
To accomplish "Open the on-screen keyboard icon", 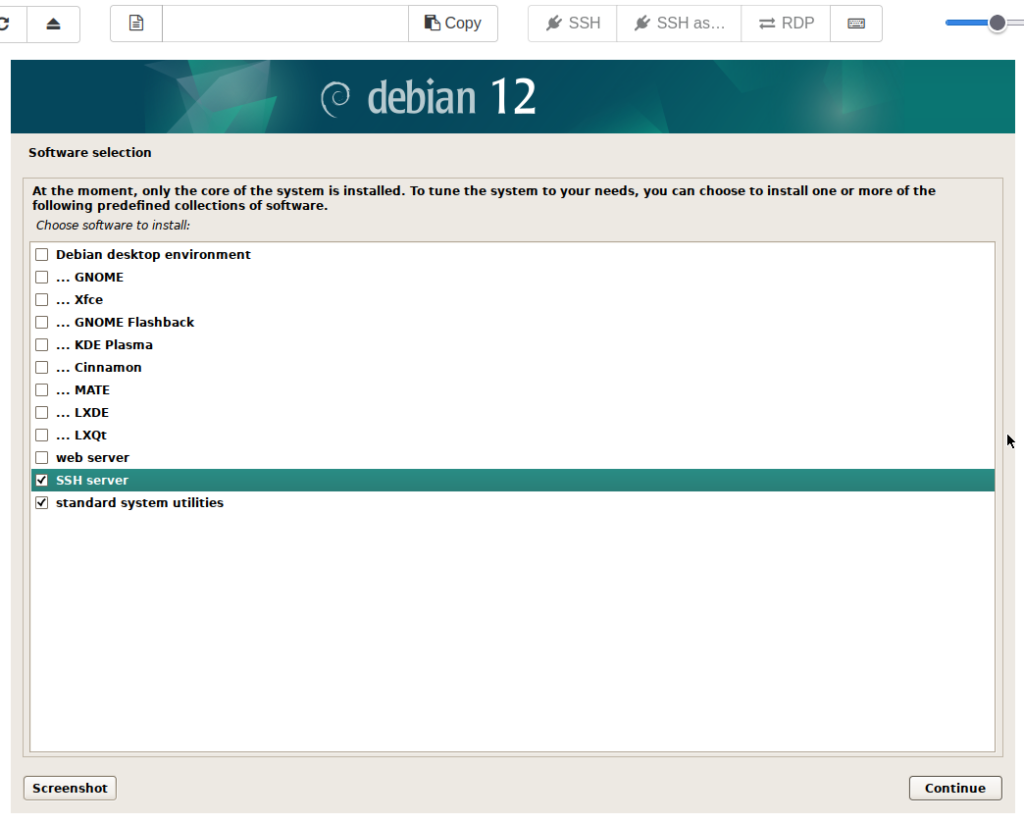I will point(856,23).
